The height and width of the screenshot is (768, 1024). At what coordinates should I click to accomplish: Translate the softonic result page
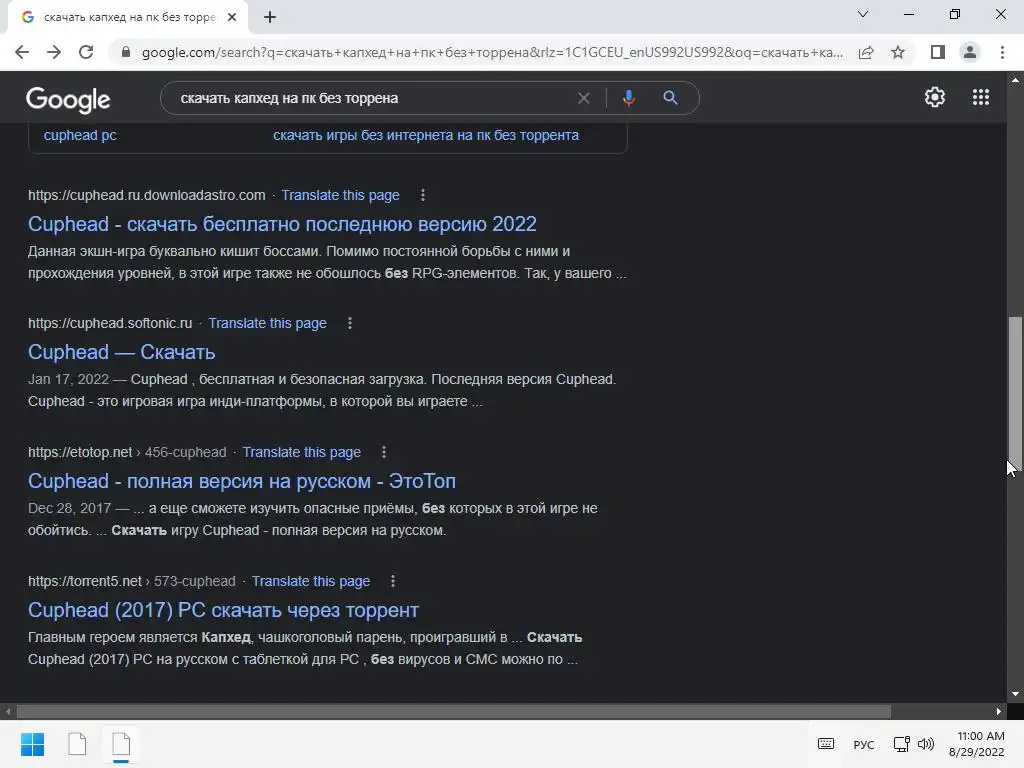click(267, 323)
